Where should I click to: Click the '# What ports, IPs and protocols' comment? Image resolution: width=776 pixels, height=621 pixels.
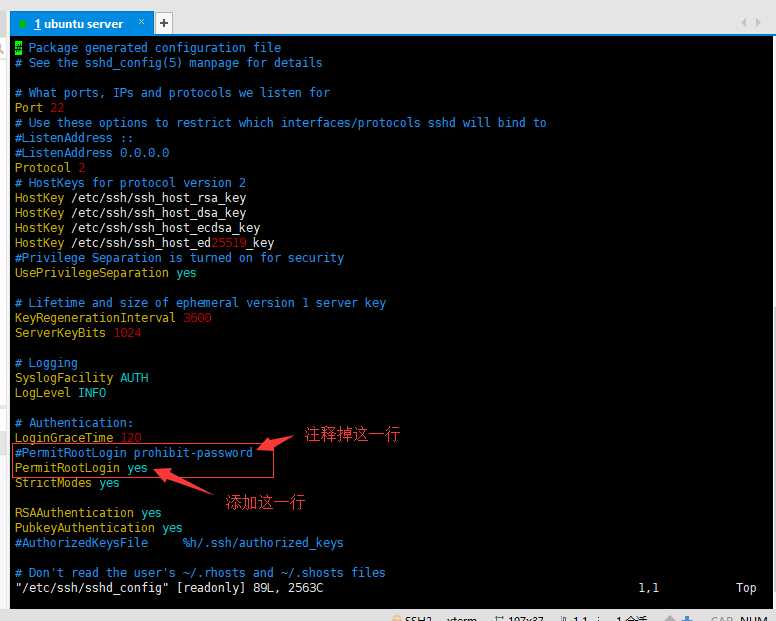point(172,93)
